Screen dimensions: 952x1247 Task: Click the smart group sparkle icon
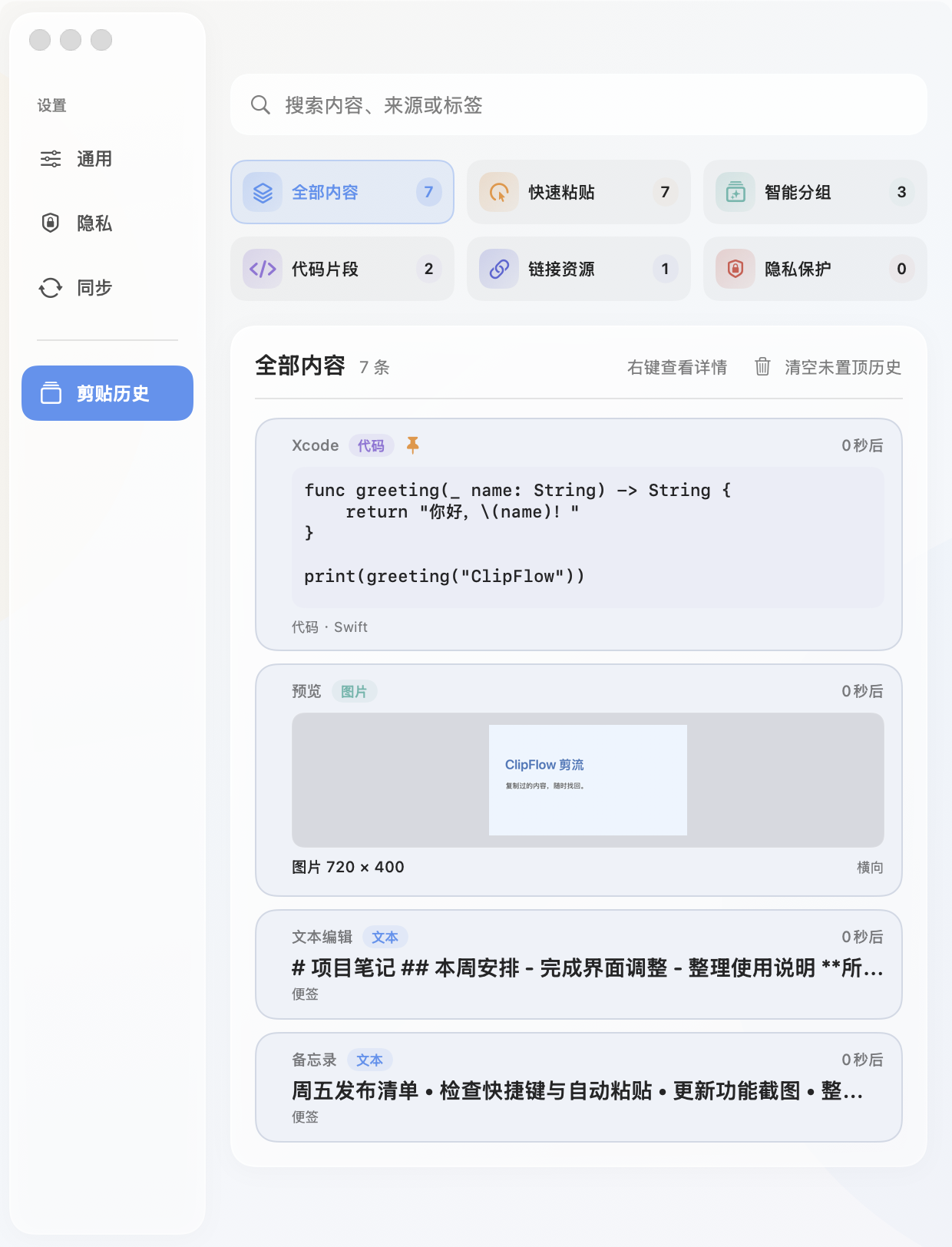(x=735, y=192)
